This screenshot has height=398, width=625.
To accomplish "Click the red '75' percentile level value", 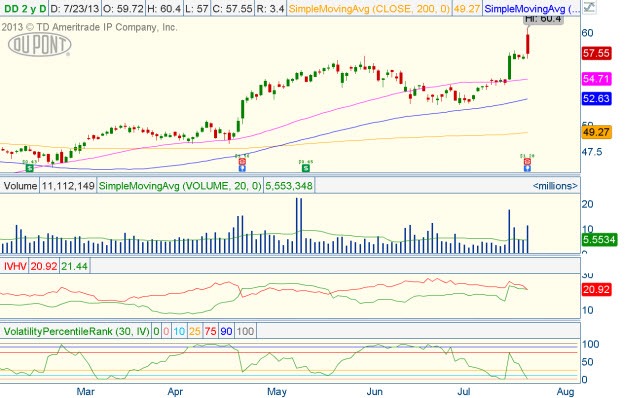I will tap(210, 331).
